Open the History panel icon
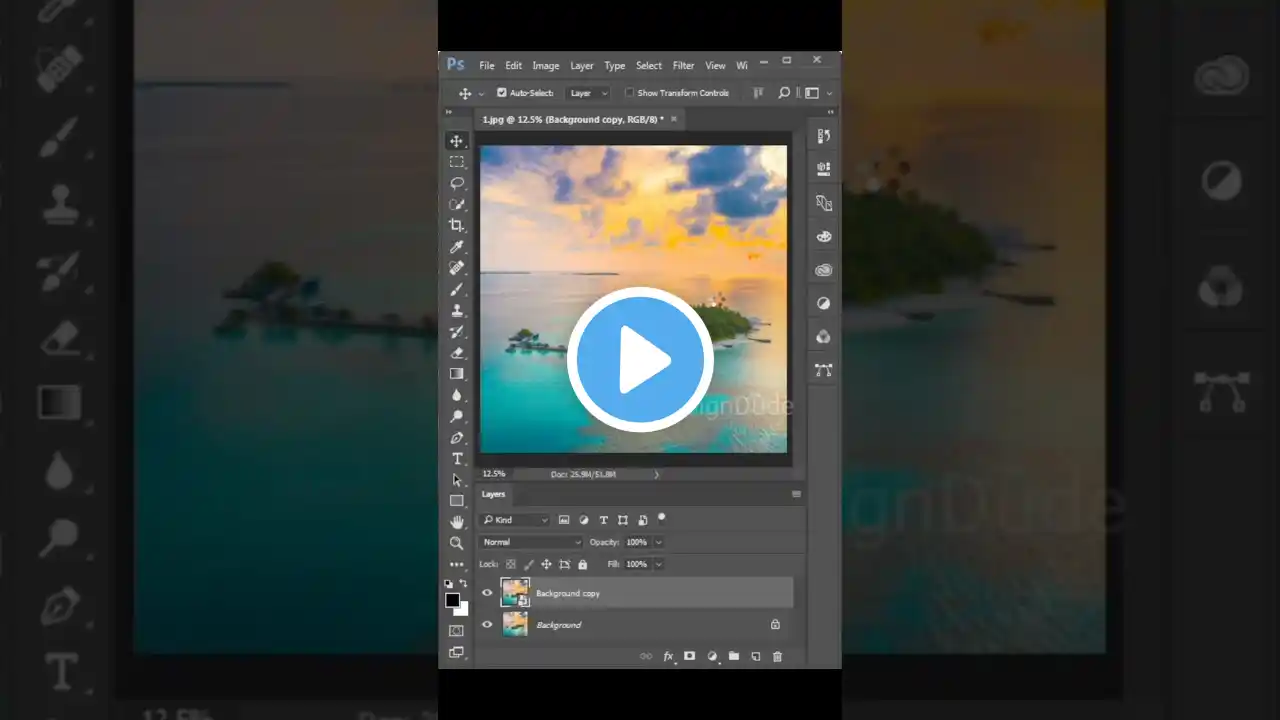Image resolution: width=1280 pixels, height=720 pixels. 824,136
